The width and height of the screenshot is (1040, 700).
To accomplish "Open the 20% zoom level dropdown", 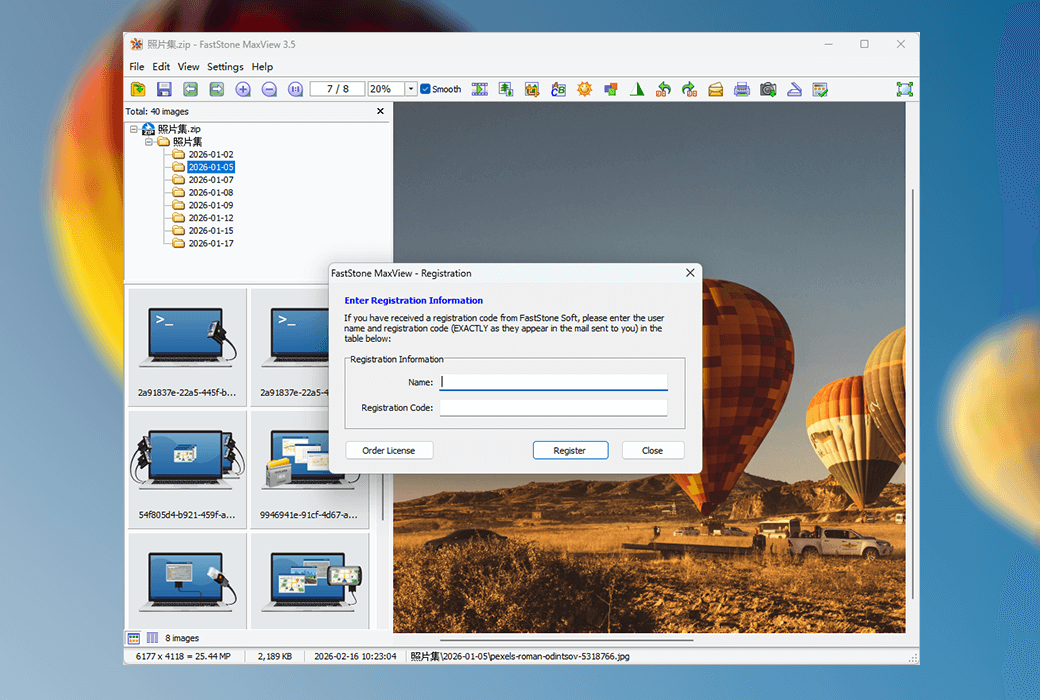I will tap(411, 89).
